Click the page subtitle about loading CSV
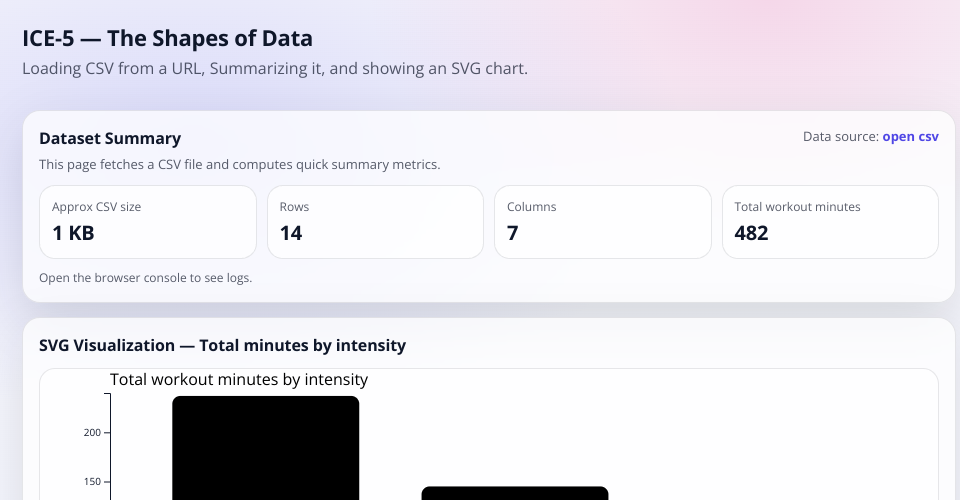The width and height of the screenshot is (960, 500). click(274, 69)
